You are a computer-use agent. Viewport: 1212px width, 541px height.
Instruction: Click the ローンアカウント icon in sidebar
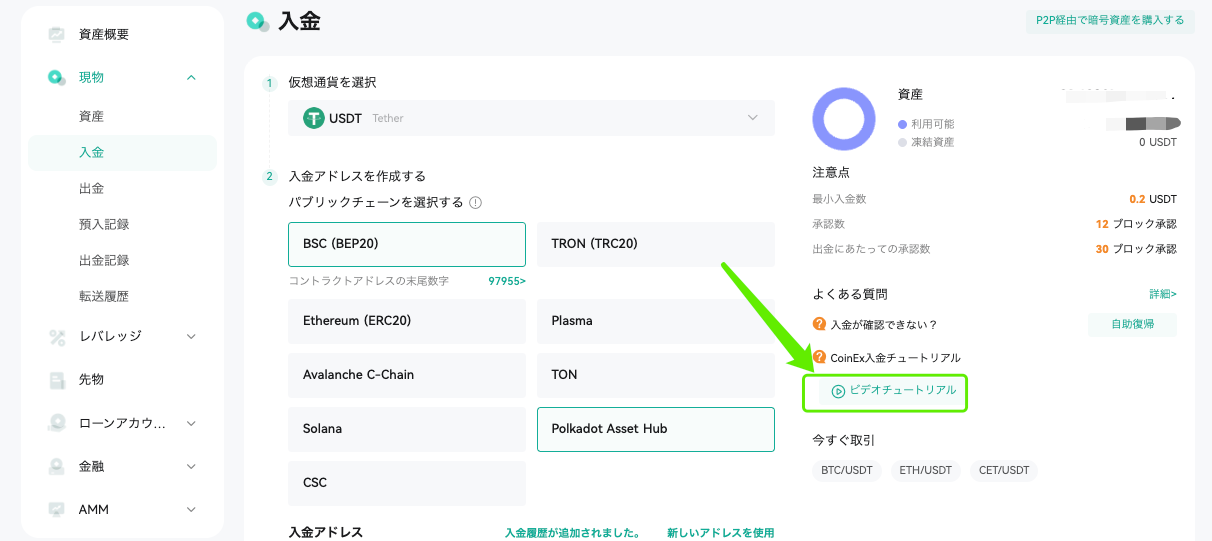57,423
